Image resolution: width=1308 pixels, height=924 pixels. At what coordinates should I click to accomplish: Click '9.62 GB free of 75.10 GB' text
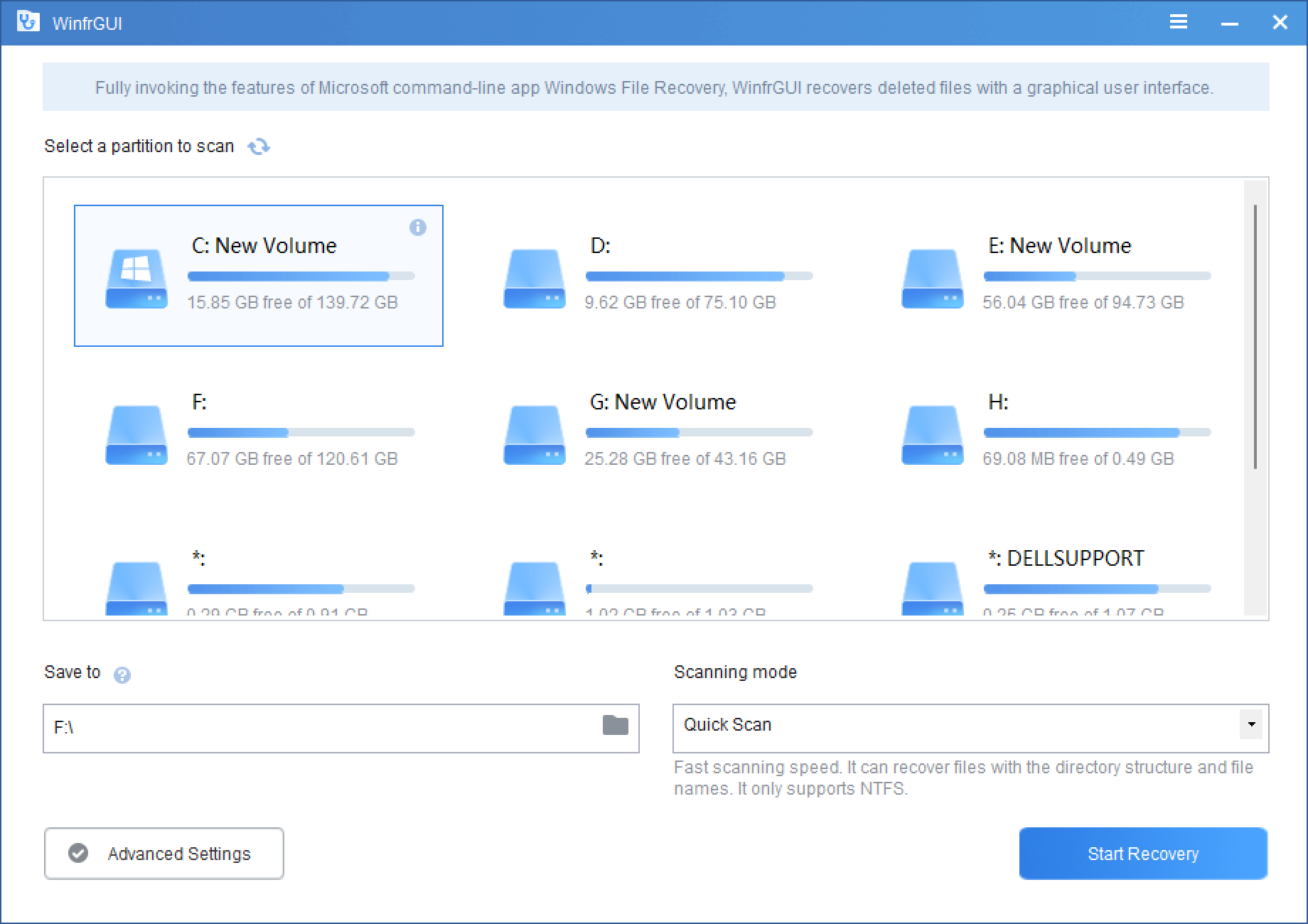coord(680,303)
